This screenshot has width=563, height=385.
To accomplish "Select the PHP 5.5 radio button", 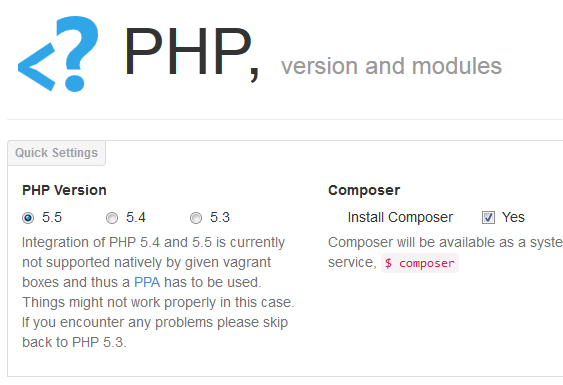I will click(28, 218).
